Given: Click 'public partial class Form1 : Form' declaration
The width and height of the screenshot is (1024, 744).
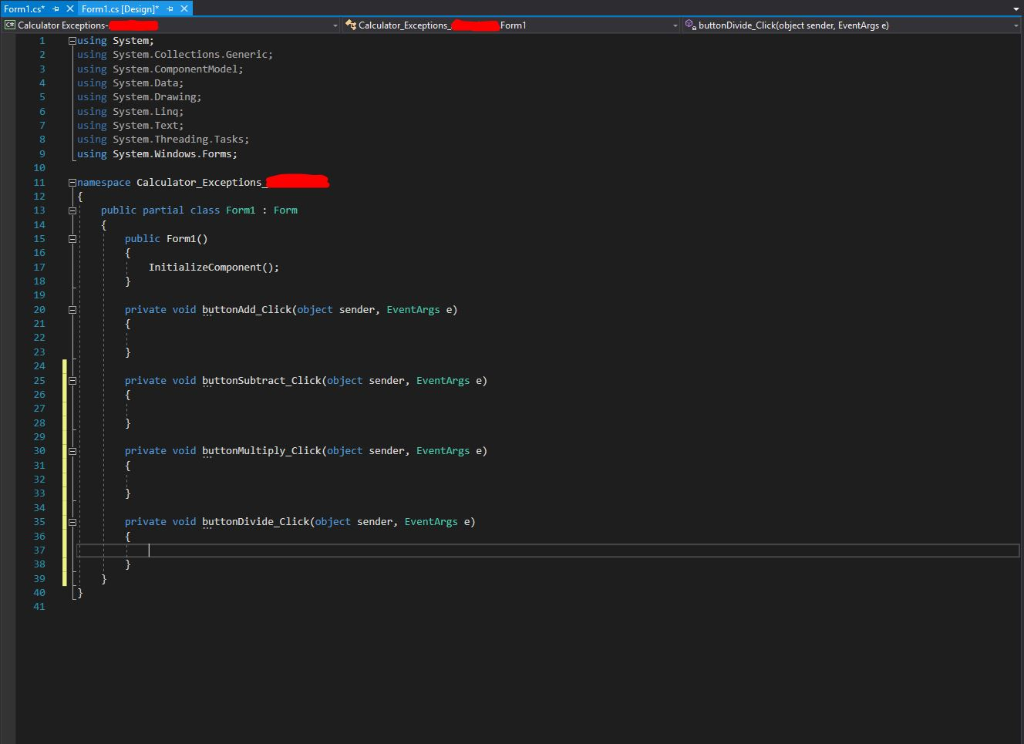Looking at the screenshot, I should tap(199, 210).
